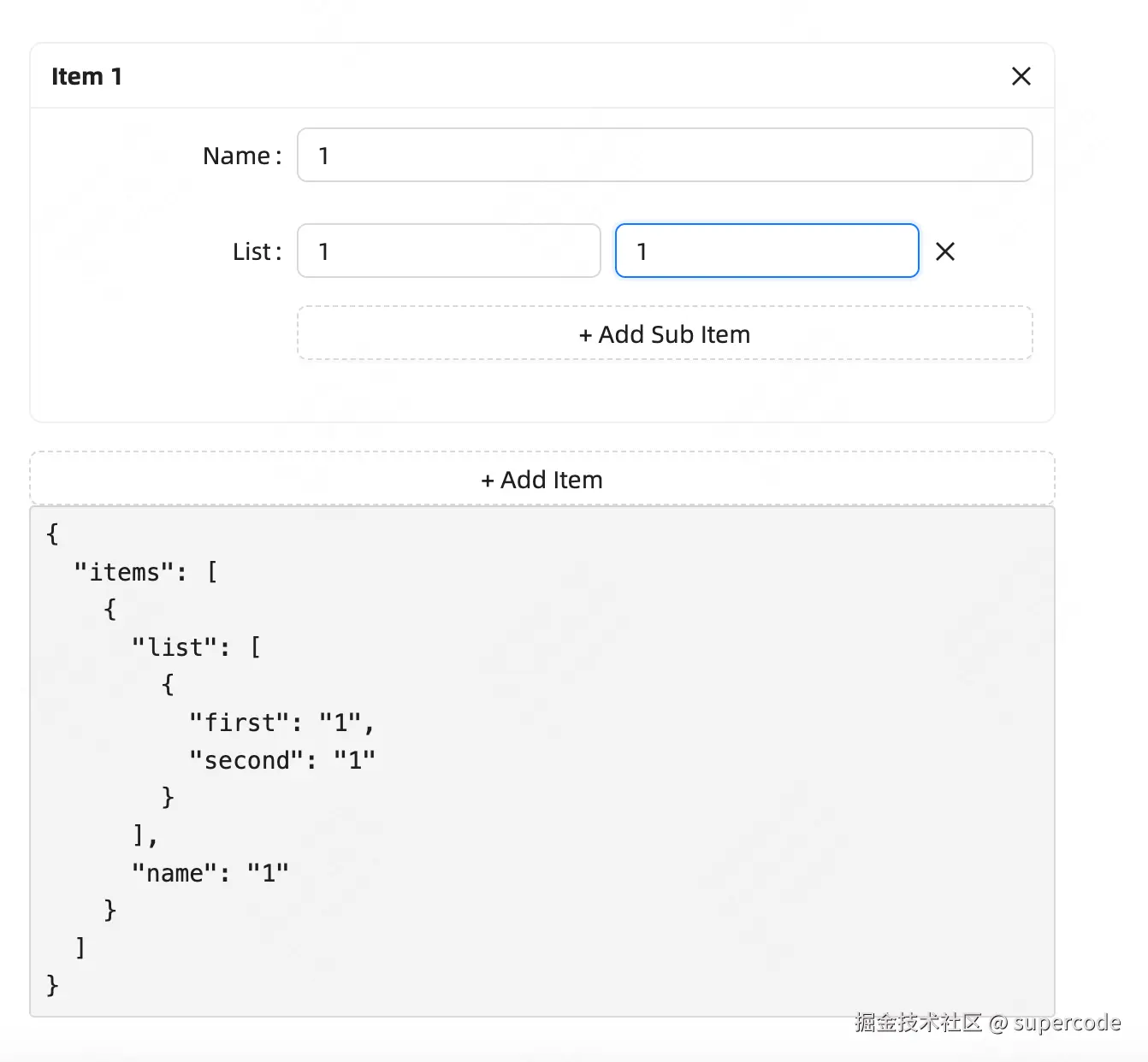The height and width of the screenshot is (1062, 1148).
Task: Remove the List sub item row
Action: click(x=944, y=251)
